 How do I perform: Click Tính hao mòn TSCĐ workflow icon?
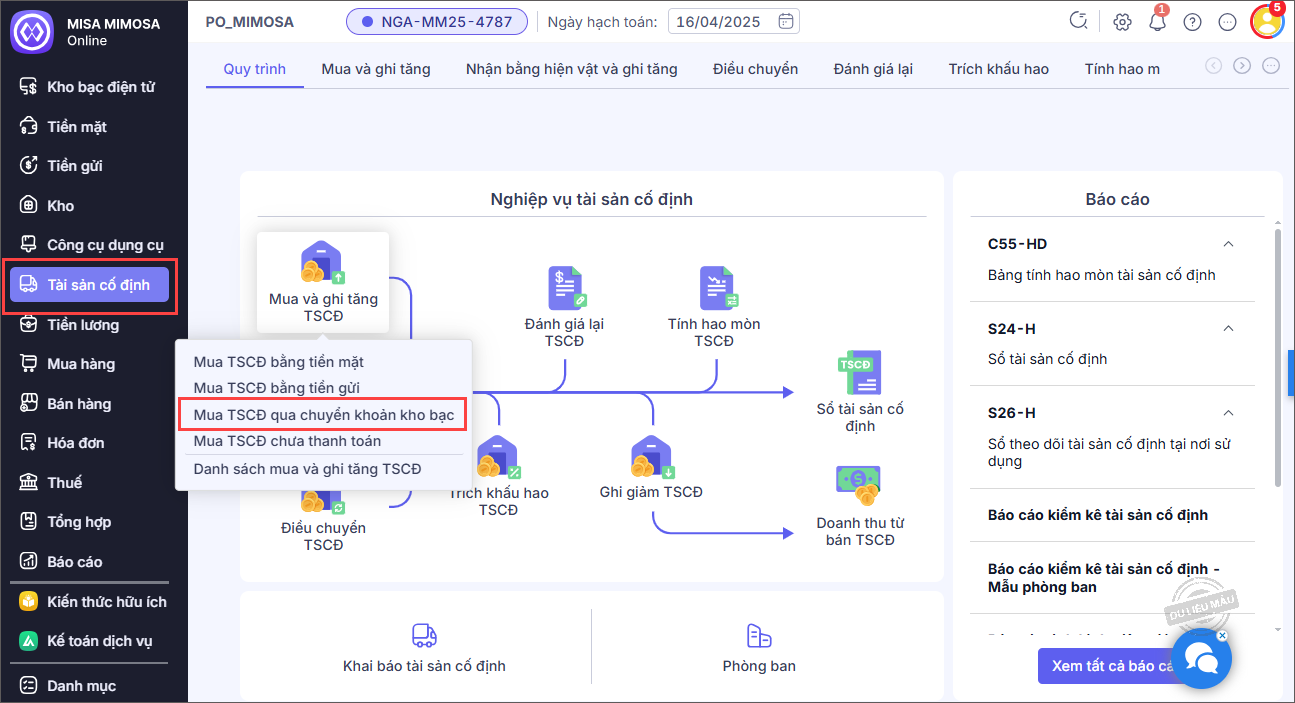point(716,288)
